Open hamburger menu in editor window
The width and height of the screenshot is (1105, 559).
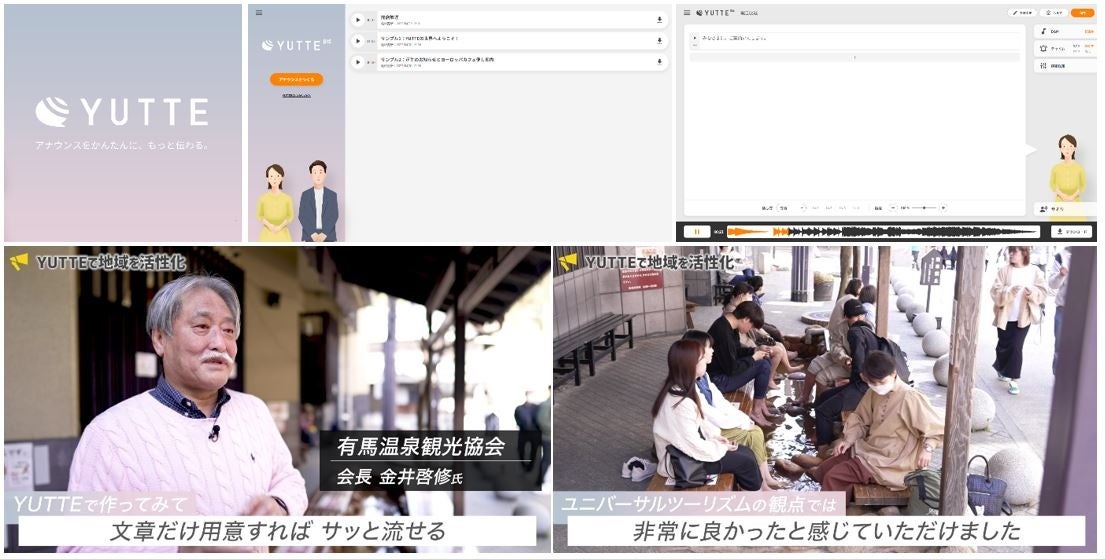[687, 13]
